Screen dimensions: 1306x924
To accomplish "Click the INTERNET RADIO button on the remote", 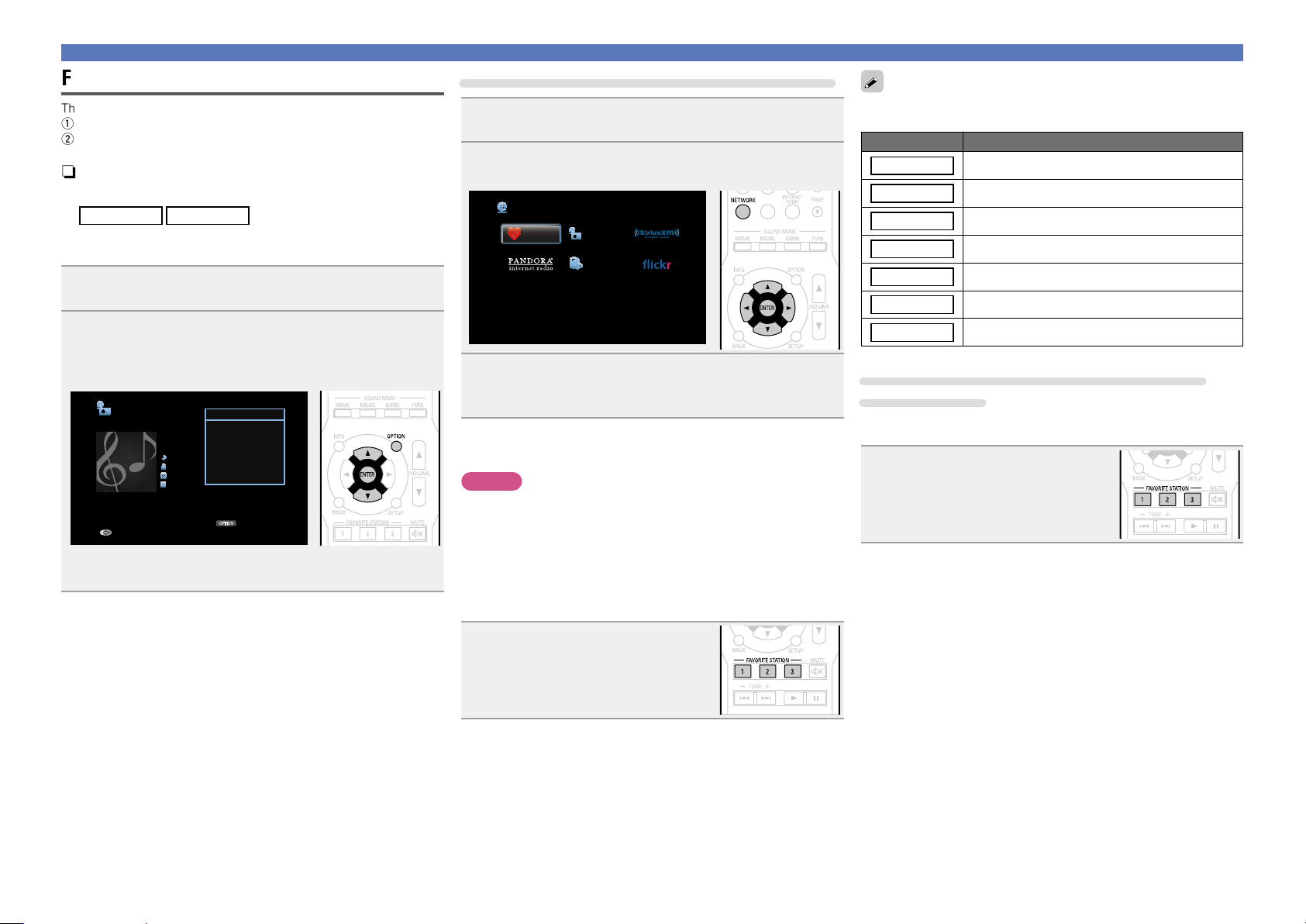I will [x=792, y=212].
